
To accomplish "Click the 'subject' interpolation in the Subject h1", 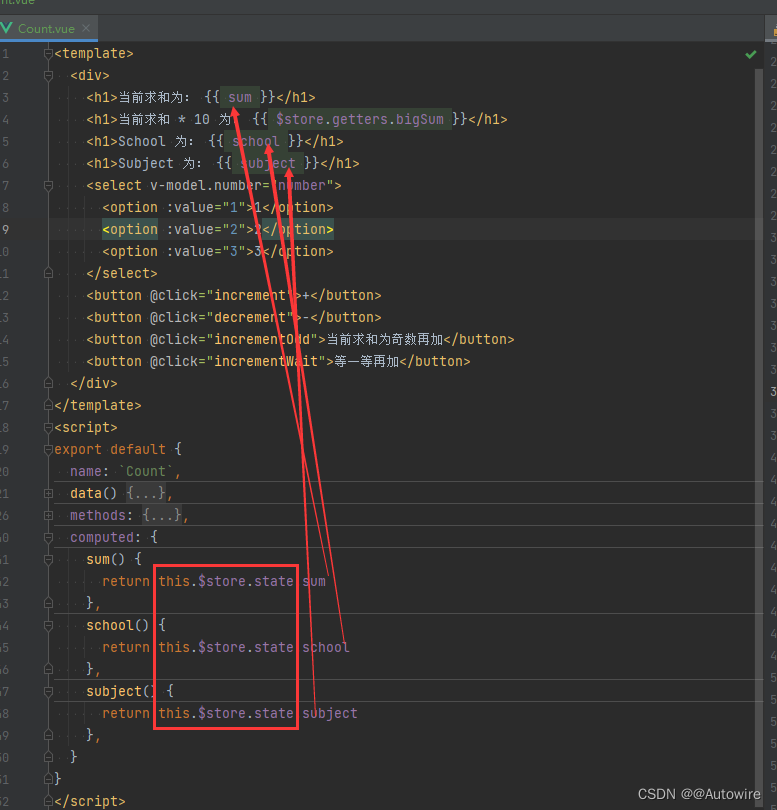I will pos(268,163).
